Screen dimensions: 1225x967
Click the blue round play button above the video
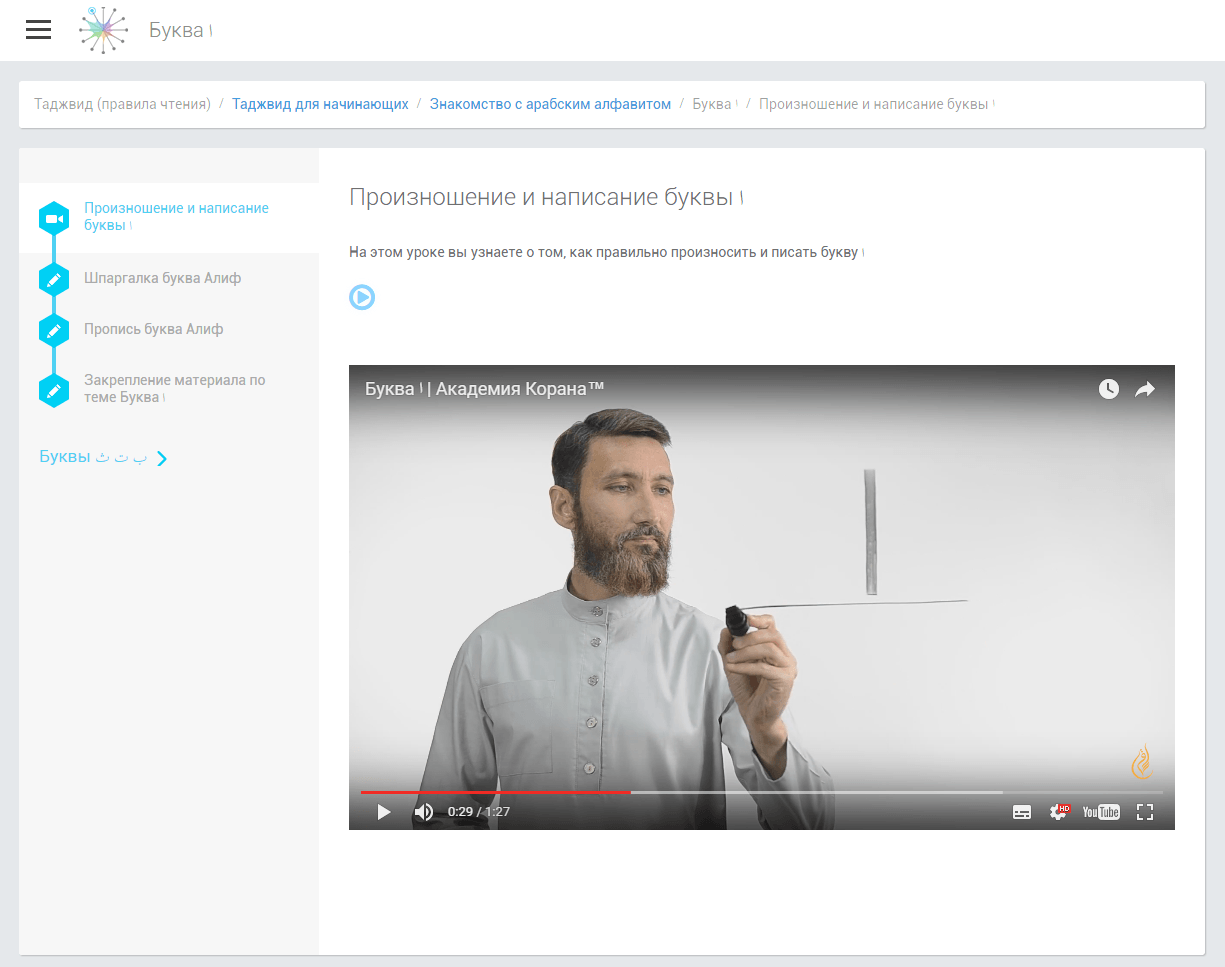click(362, 297)
